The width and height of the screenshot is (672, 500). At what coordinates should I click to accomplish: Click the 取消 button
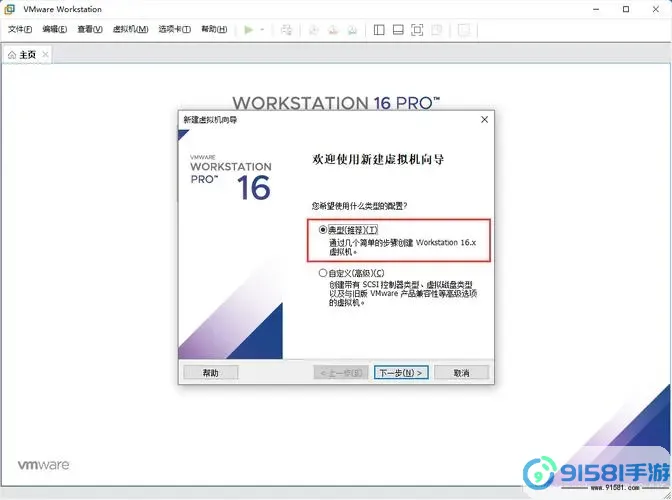(x=462, y=373)
